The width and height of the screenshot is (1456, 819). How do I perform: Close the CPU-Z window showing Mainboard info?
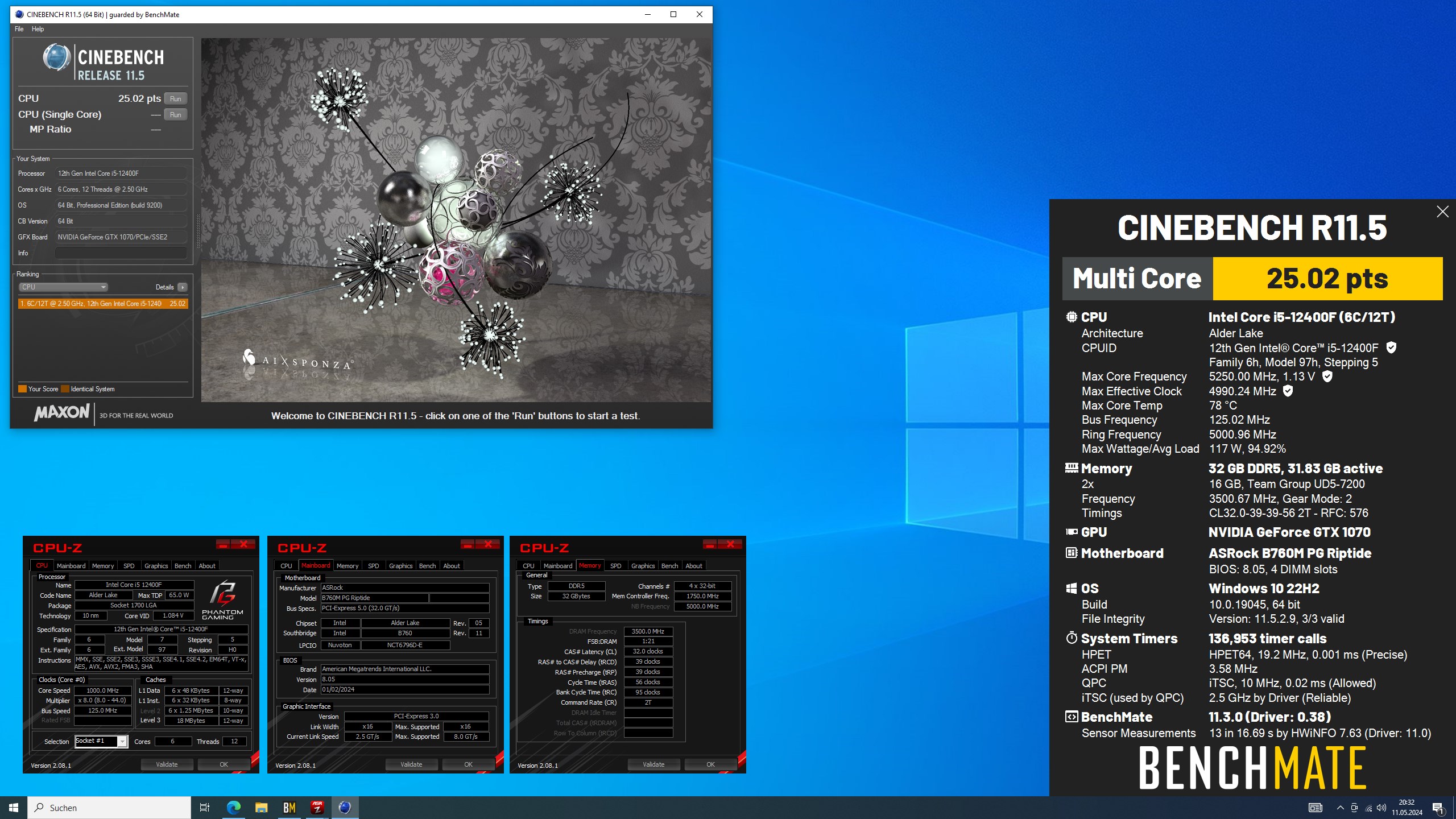pos(488,544)
